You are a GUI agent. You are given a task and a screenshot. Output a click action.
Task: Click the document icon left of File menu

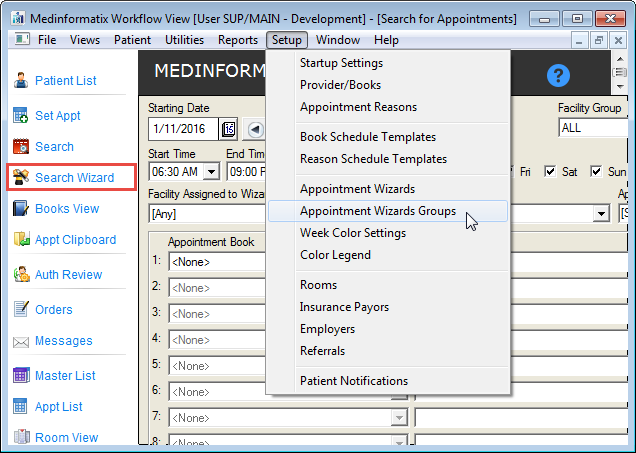22,39
